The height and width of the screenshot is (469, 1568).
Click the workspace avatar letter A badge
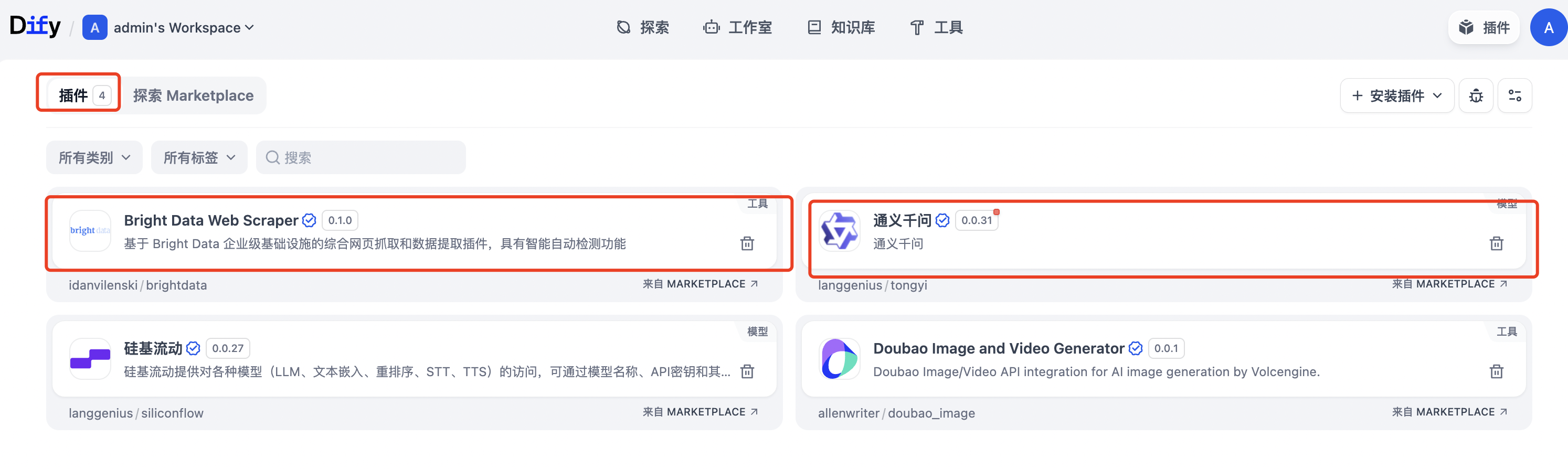tap(94, 27)
